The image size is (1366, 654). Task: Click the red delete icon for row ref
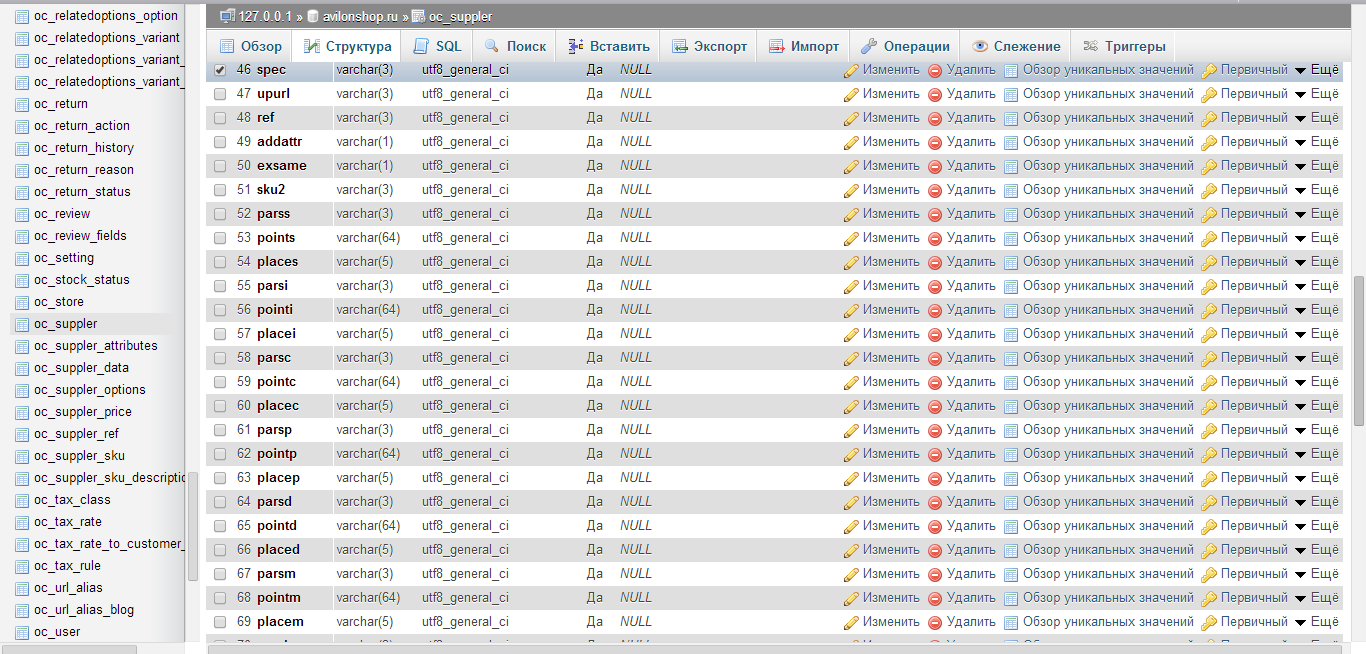[x=935, y=118]
